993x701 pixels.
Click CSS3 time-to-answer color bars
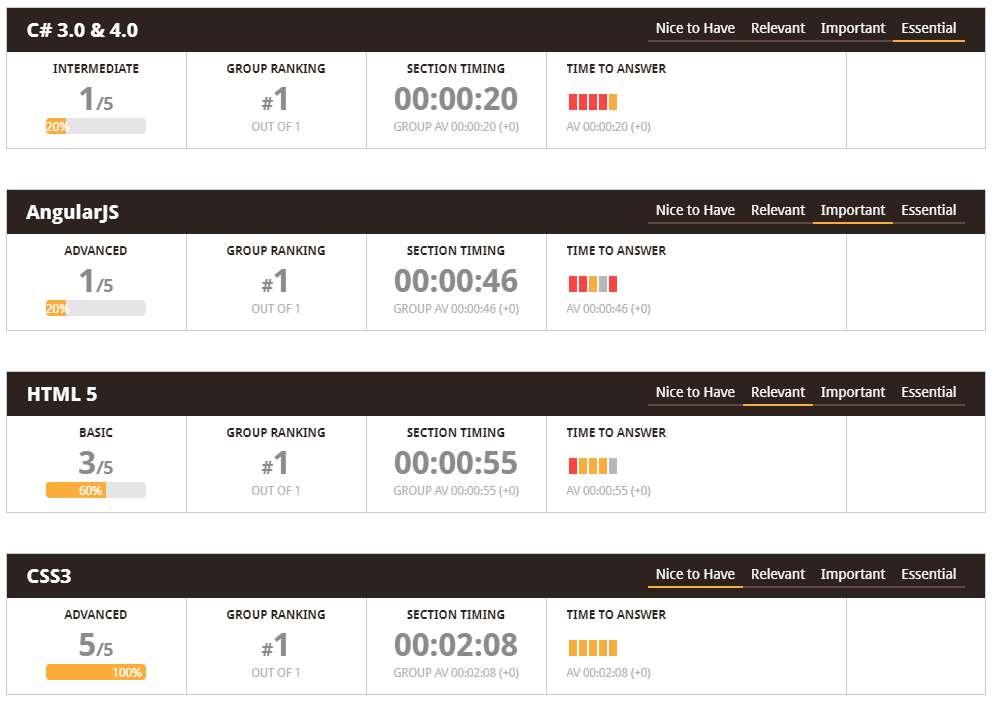(x=593, y=648)
